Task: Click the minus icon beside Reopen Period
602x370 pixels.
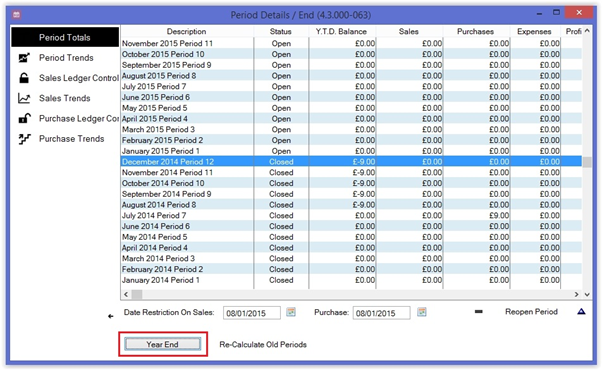Action: 478,312
